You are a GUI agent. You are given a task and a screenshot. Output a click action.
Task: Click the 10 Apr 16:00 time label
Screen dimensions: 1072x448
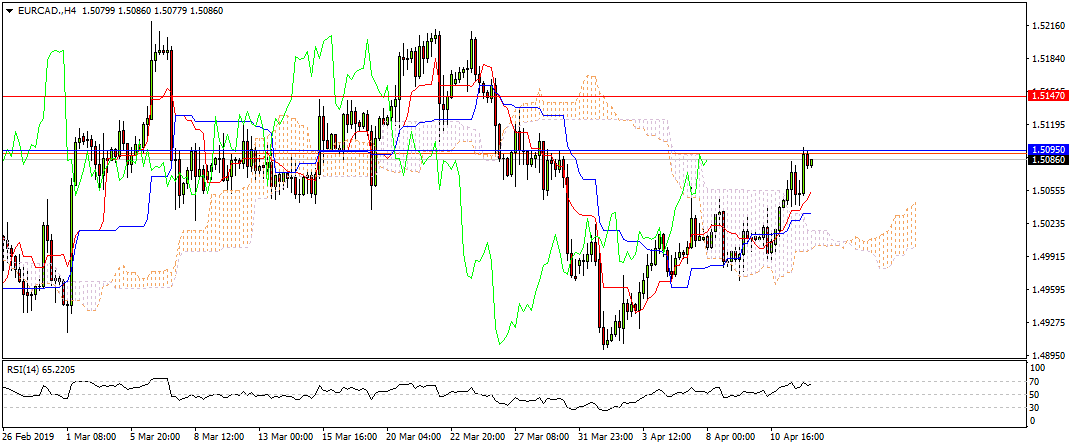pyautogui.click(x=798, y=436)
